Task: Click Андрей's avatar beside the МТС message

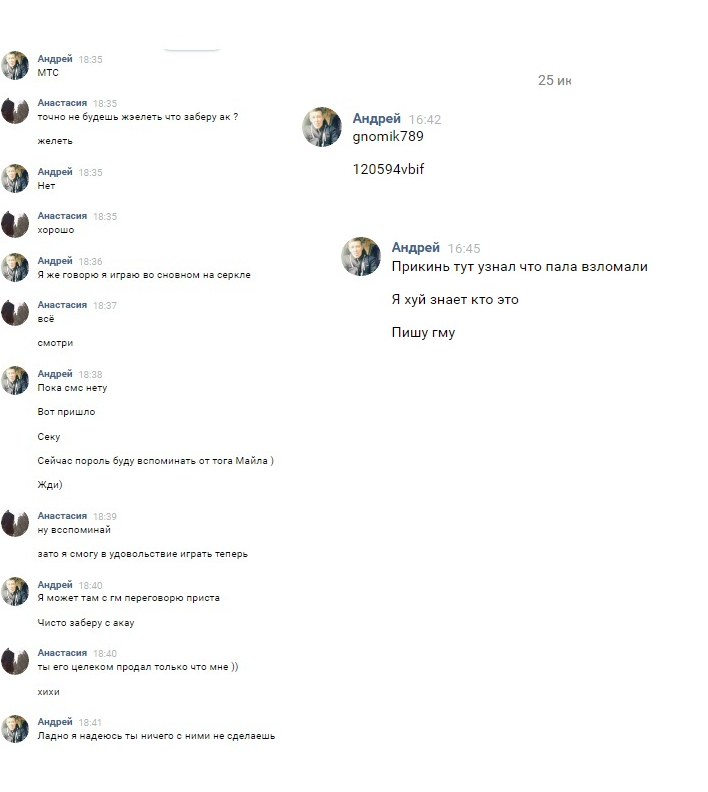Action: [x=15, y=65]
